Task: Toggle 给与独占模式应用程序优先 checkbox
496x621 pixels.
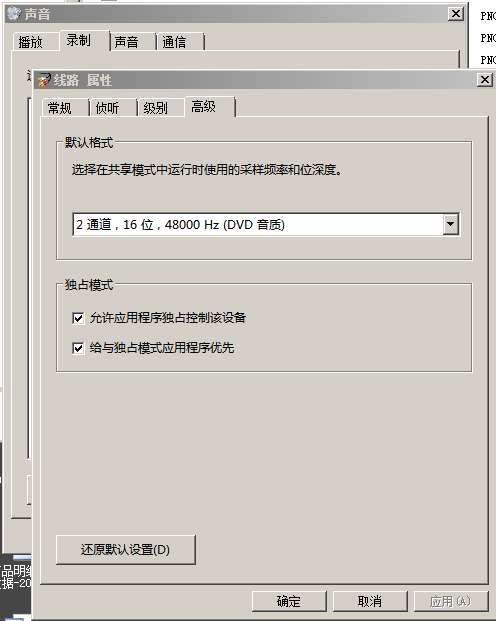Action: (x=78, y=348)
